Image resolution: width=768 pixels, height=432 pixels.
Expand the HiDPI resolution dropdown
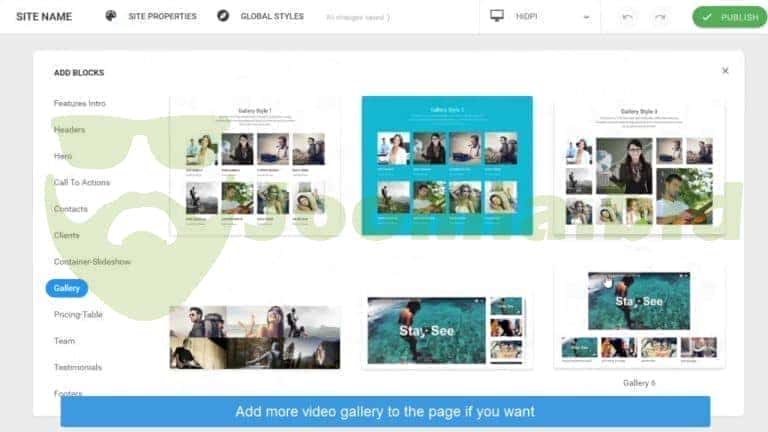click(x=585, y=17)
